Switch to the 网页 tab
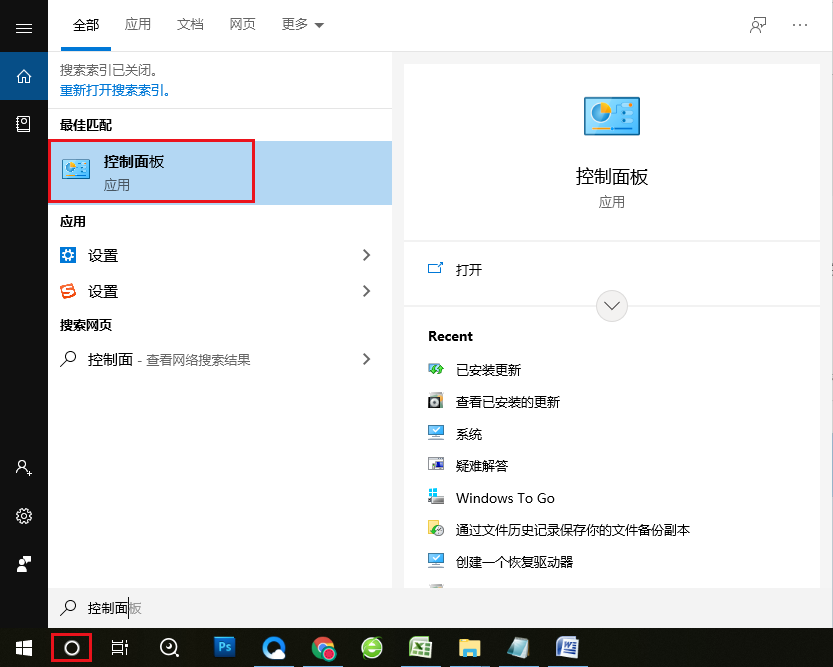Image resolution: width=833 pixels, height=667 pixels. [242, 24]
